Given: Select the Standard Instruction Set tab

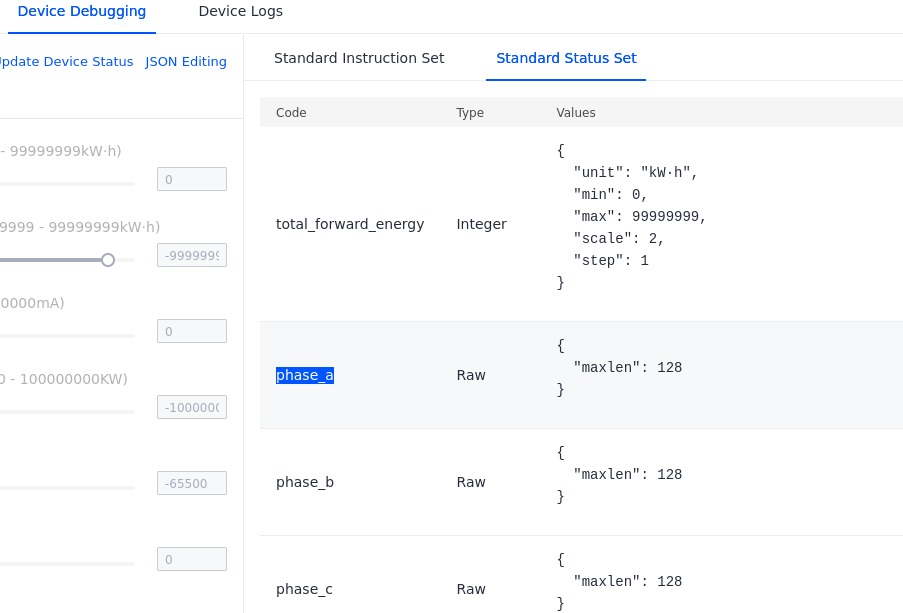Looking at the screenshot, I should (359, 58).
